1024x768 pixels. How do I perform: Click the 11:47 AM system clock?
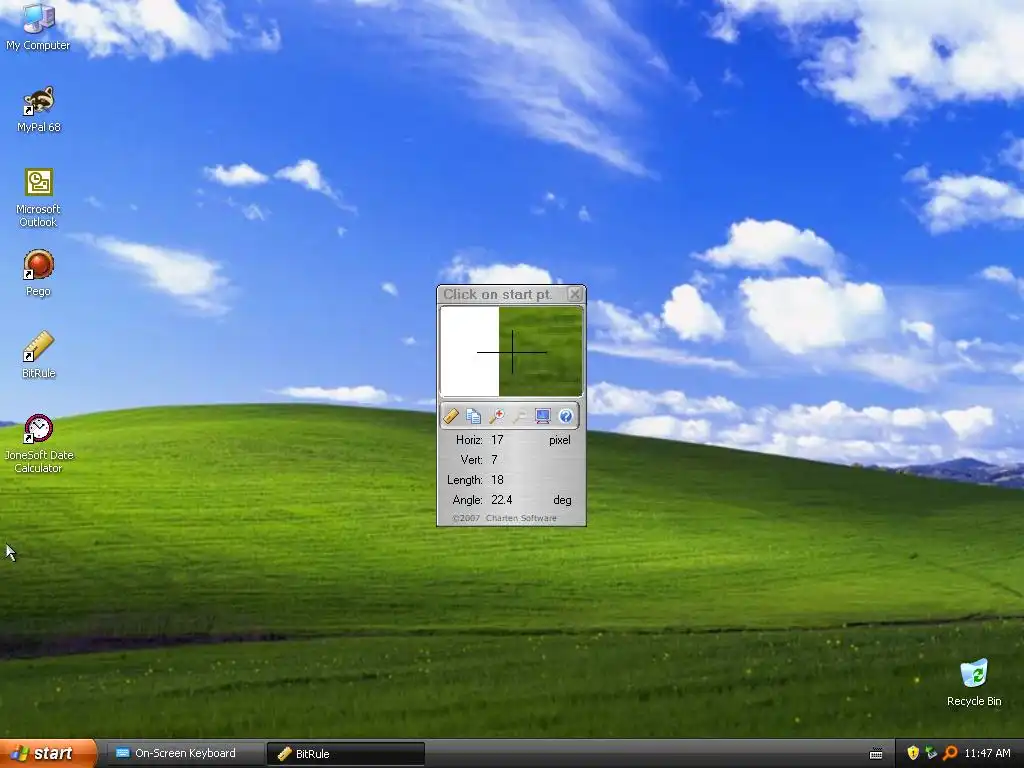click(x=987, y=754)
